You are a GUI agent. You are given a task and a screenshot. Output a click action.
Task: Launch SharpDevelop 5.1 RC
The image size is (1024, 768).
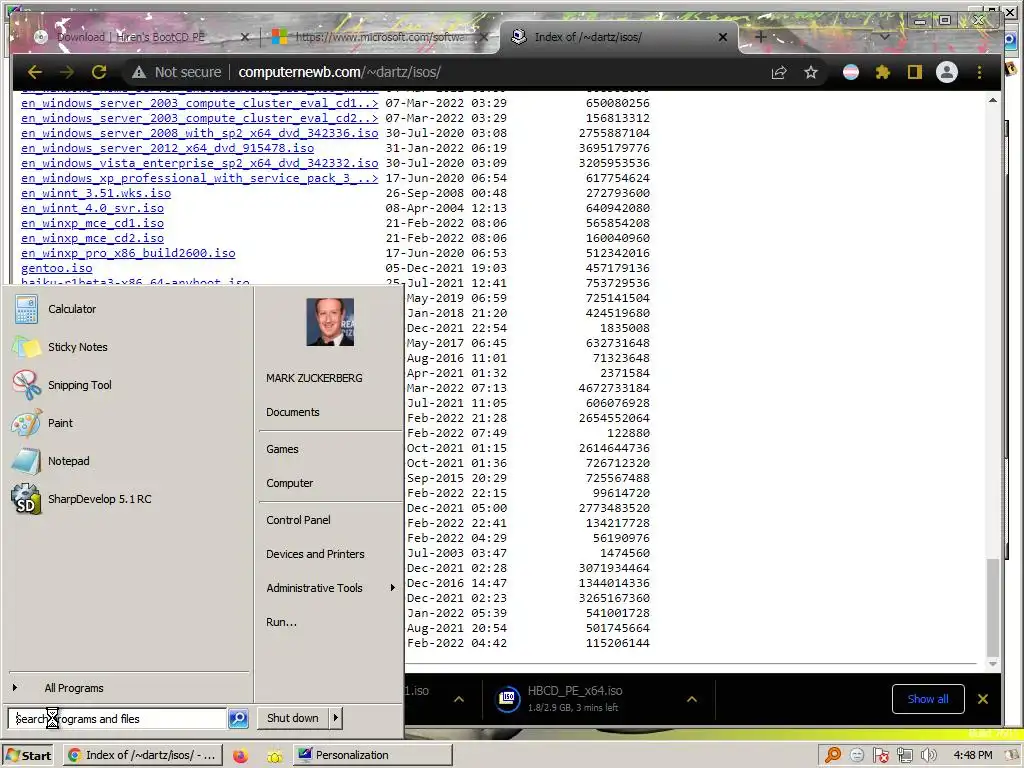point(99,499)
